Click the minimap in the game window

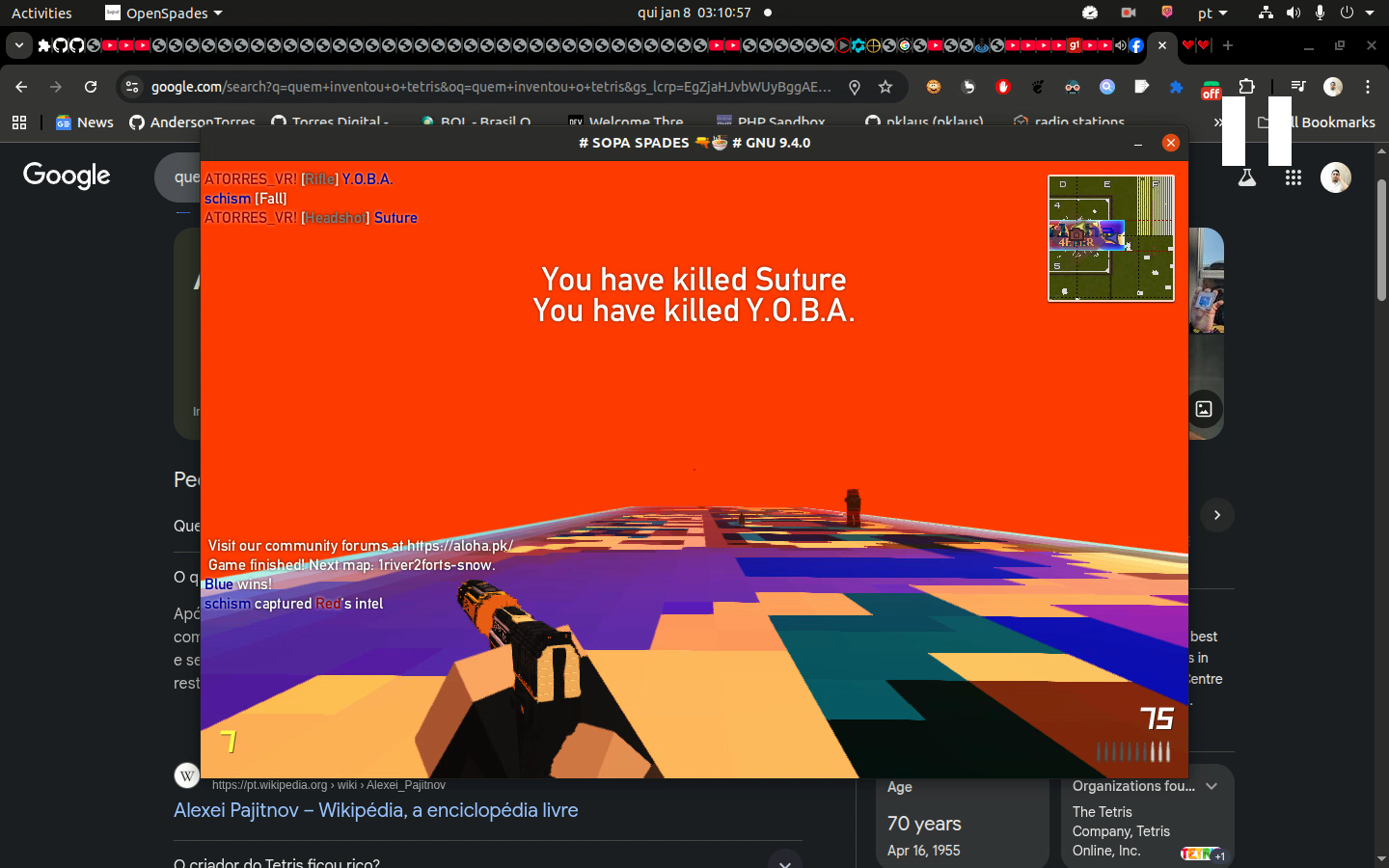(x=1111, y=238)
